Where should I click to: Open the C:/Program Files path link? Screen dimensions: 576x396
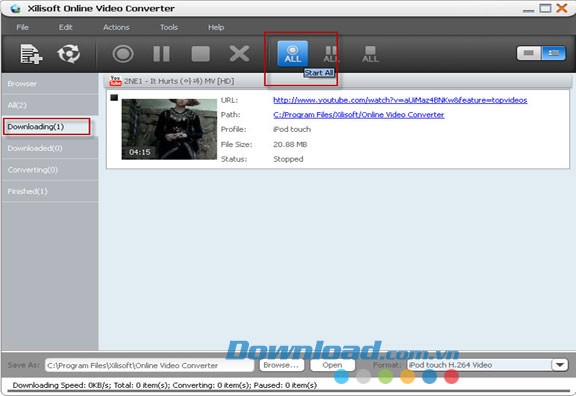pos(359,115)
